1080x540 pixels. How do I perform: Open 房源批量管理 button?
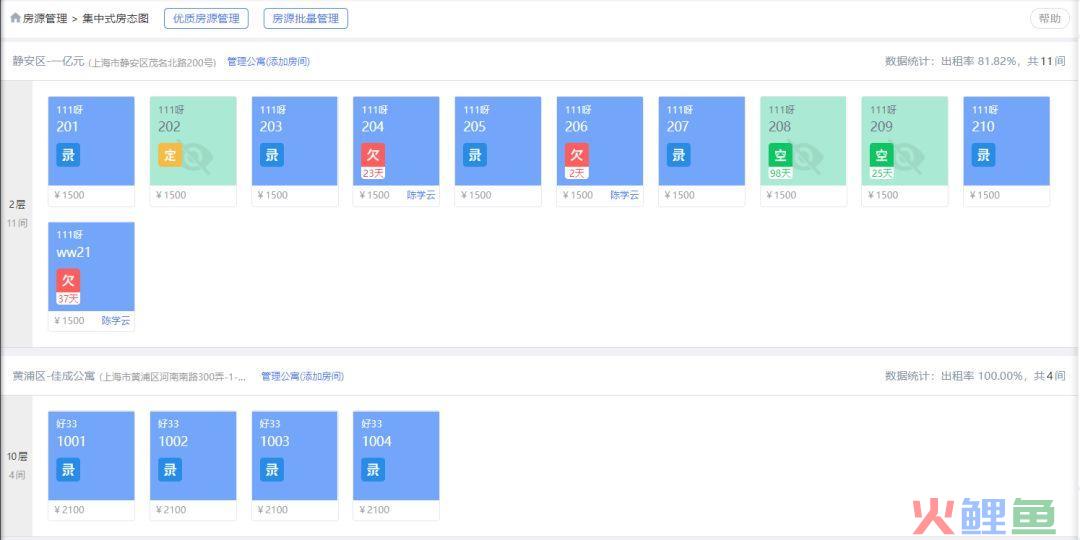306,19
